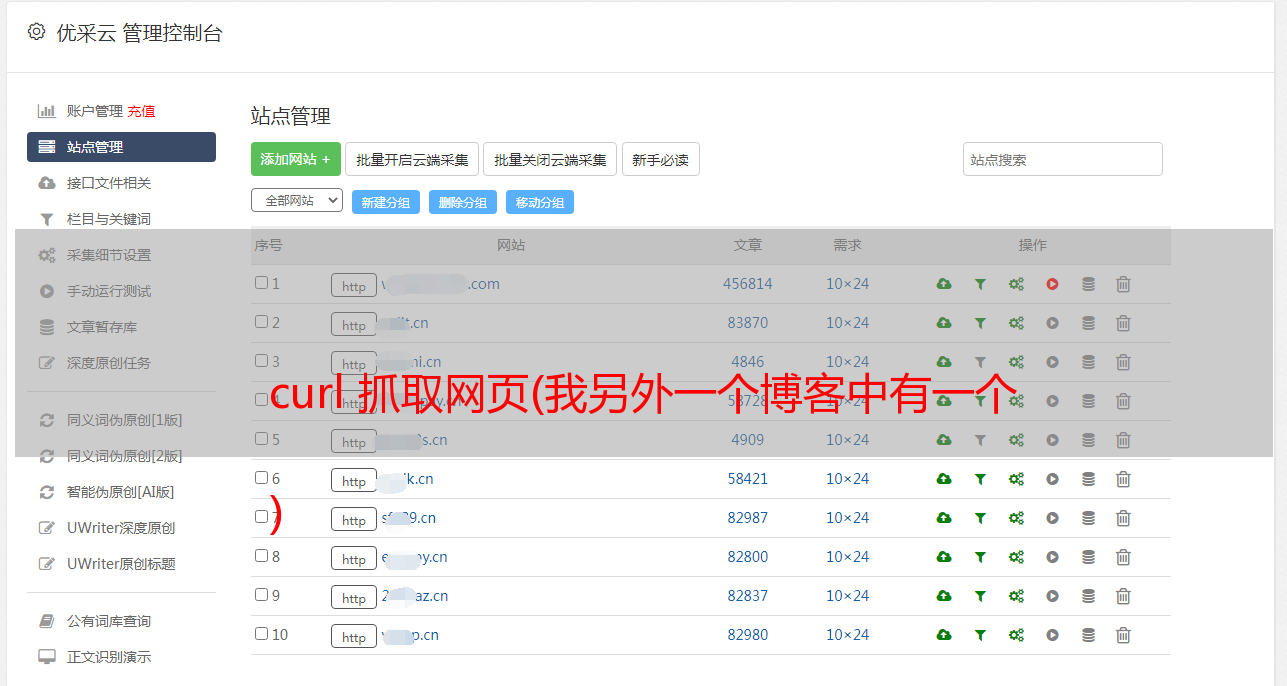Image resolution: width=1287 pixels, height=686 pixels.
Task: Open 智能伪原创[AI版] menu item
Action: point(121,492)
